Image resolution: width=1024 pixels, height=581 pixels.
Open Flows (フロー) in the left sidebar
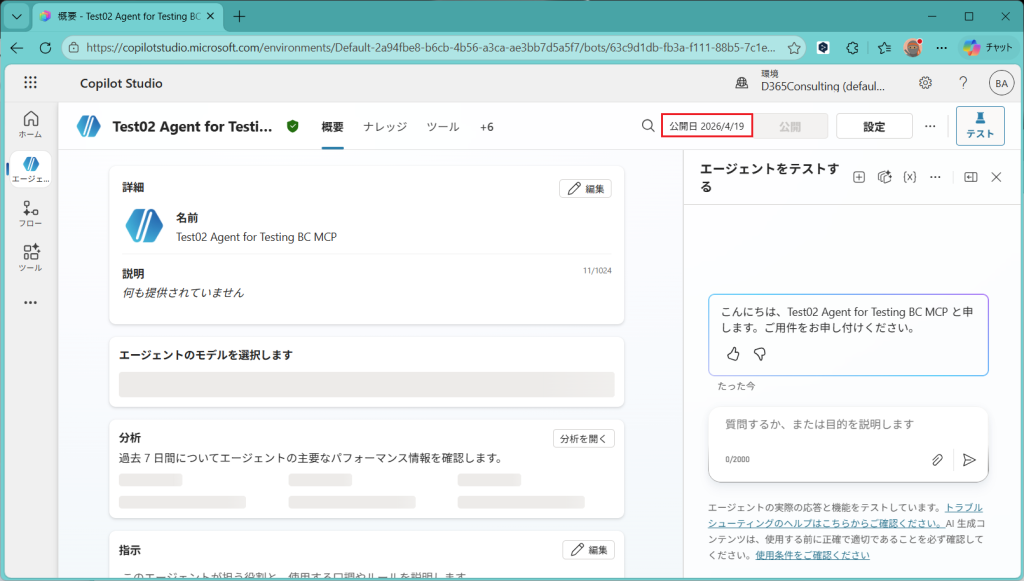(30, 214)
